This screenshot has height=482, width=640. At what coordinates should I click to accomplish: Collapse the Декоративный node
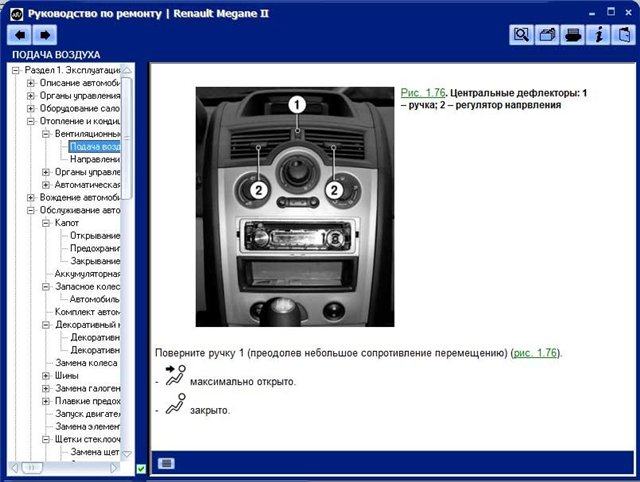click(x=46, y=325)
